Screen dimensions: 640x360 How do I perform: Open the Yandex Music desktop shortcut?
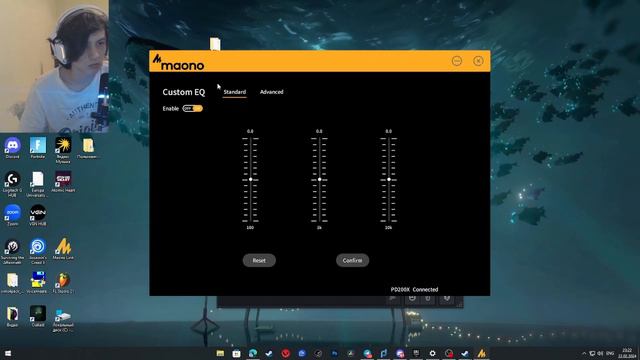pos(63,150)
